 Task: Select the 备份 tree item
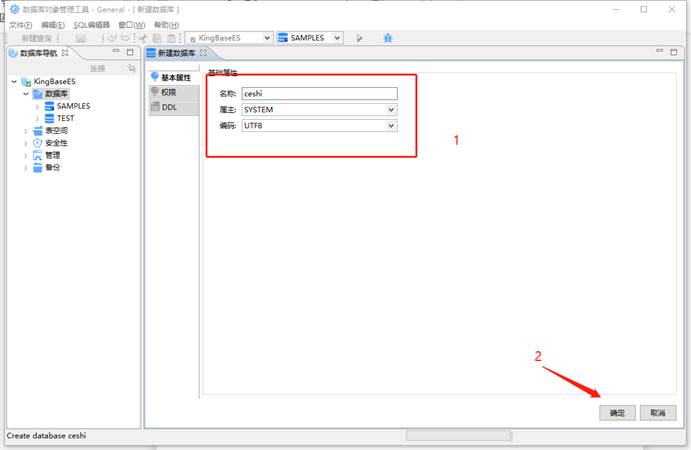pos(52,167)
